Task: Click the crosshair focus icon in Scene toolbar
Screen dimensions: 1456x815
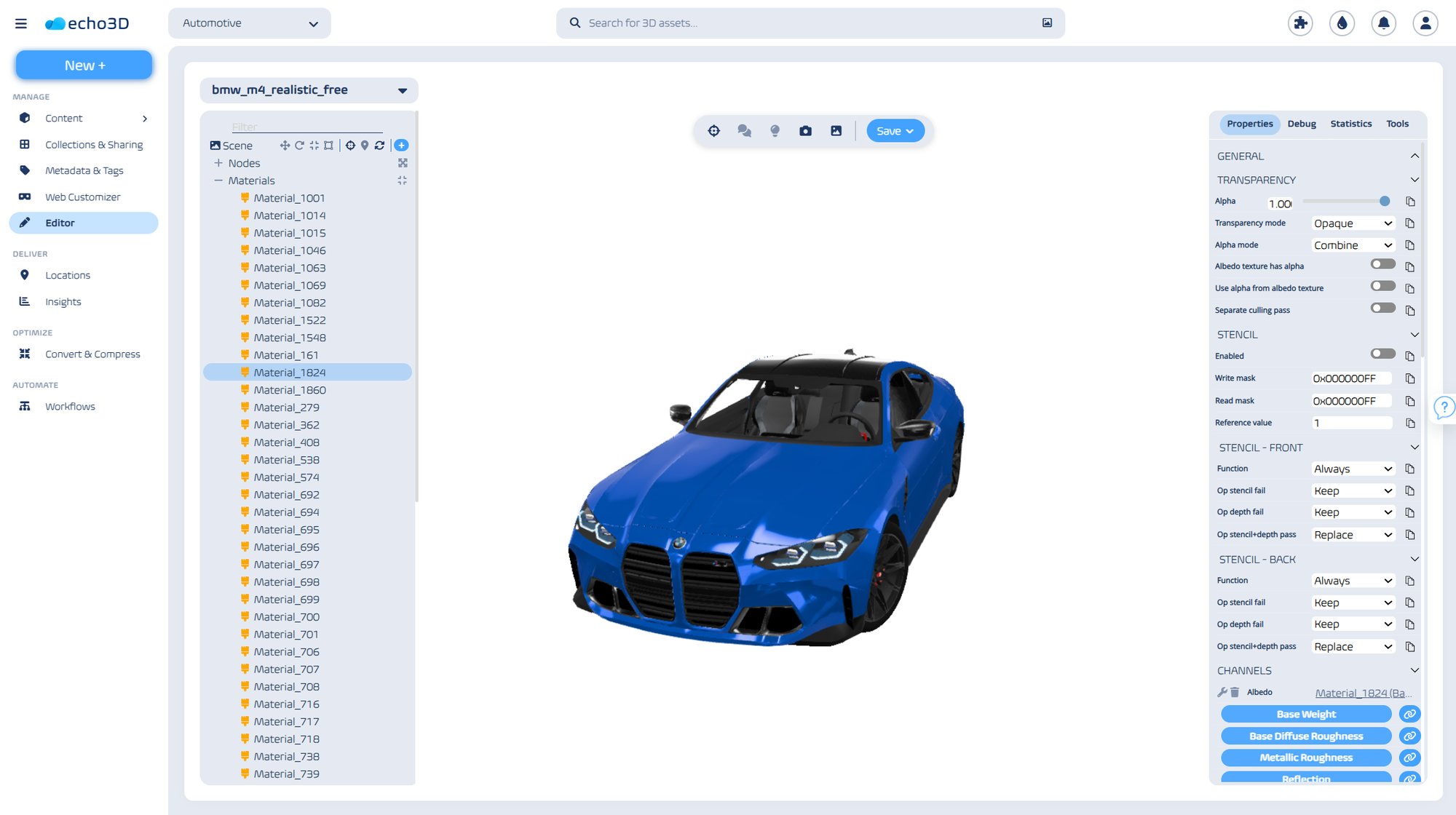Action: pyautogui.click(x=350, y=146)
